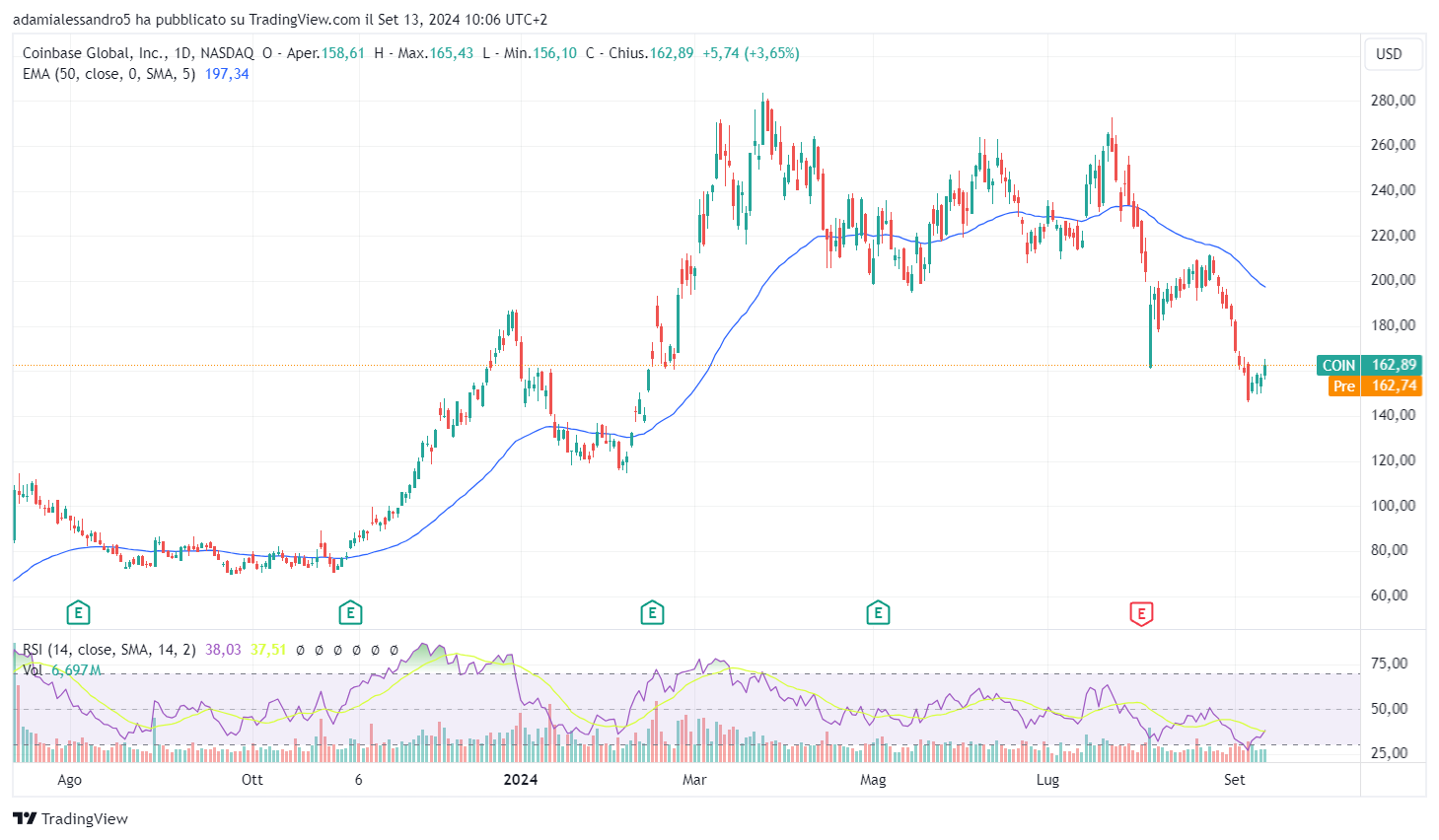
Task: Click the 200,00 price axis label
Action: click(1393, 280)
